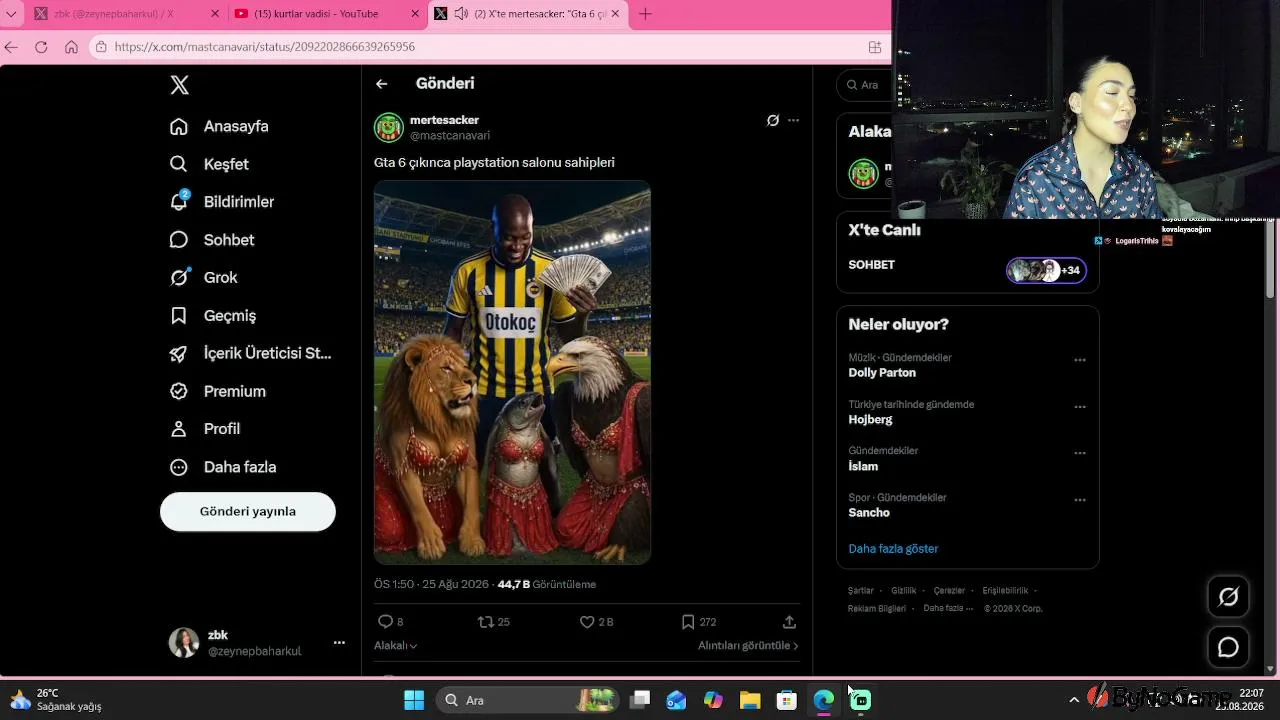The width and height of the screenshot is (1280, 720).
Task: Open the Çerezler footer link
Action: point(950,591)
